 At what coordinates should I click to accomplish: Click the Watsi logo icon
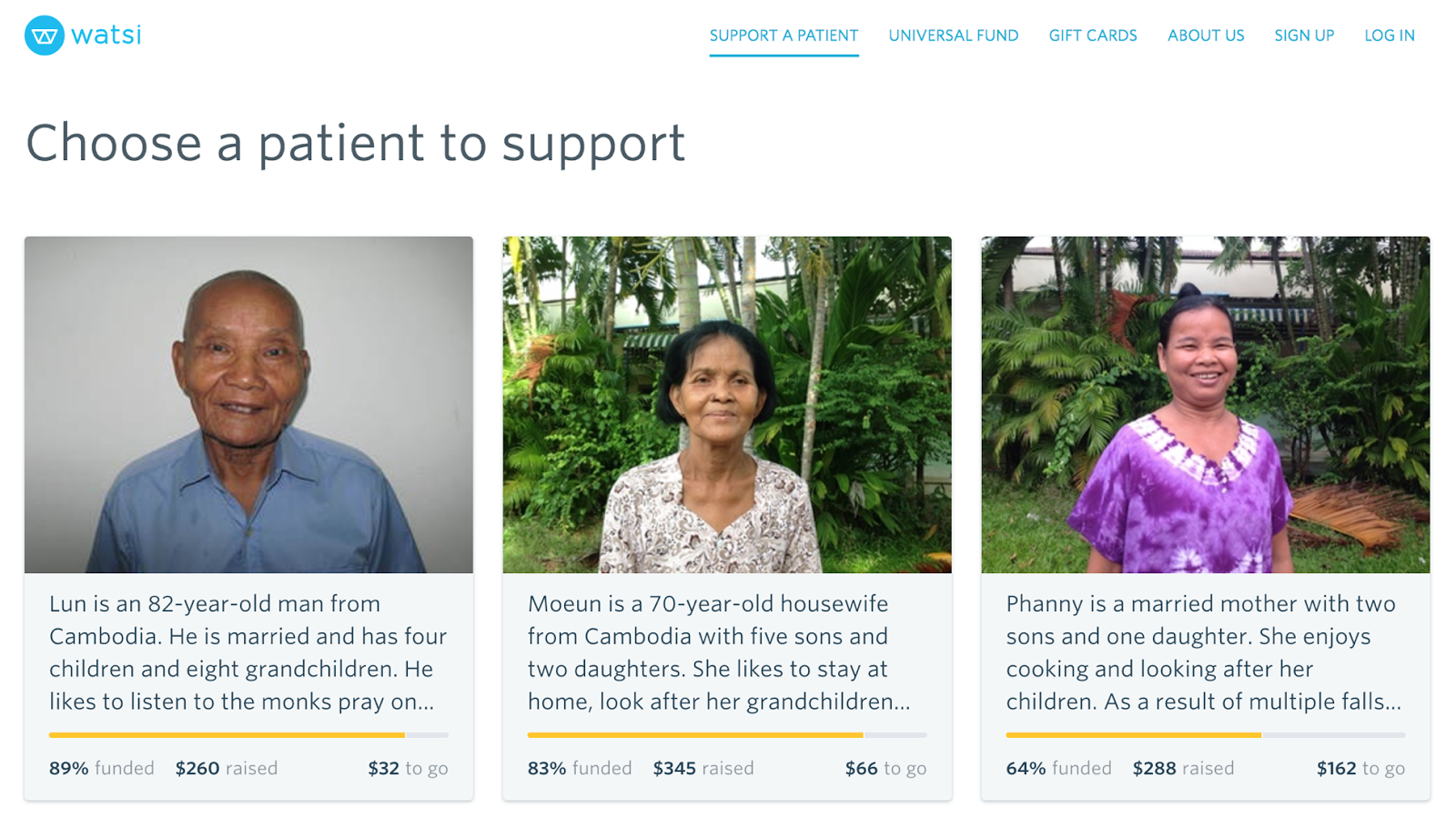point(45,35)
